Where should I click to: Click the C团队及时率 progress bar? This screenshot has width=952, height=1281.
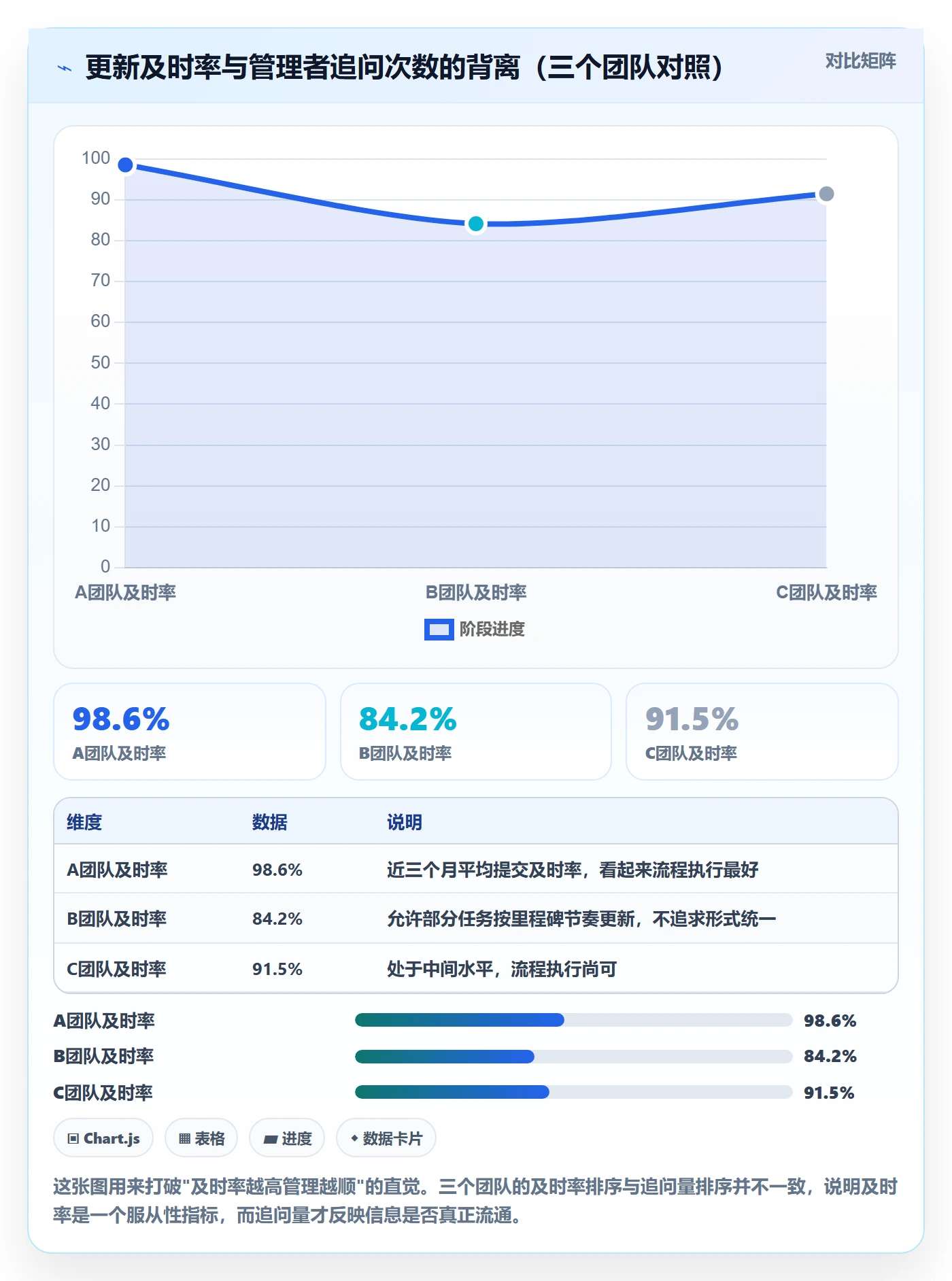[574, 1092]
